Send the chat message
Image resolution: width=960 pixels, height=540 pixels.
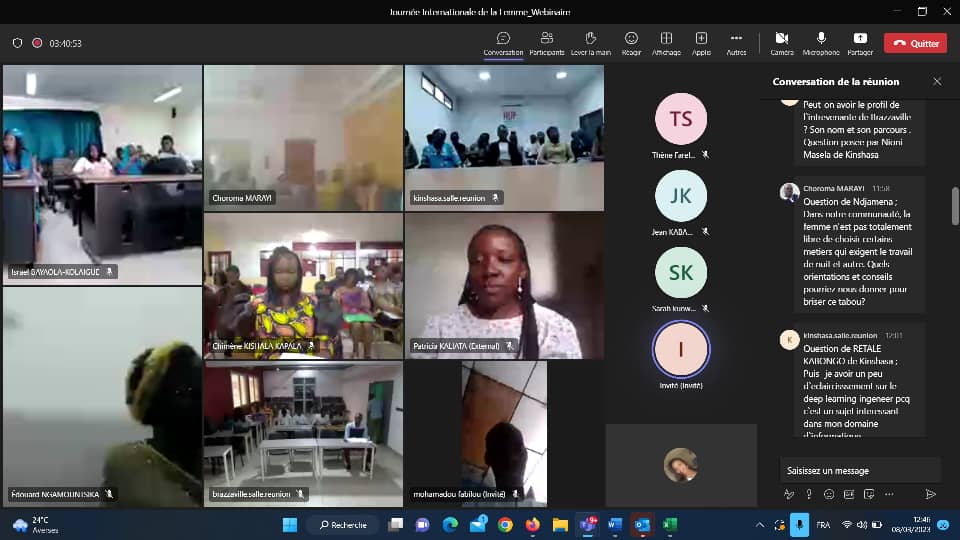pos(930,494)
